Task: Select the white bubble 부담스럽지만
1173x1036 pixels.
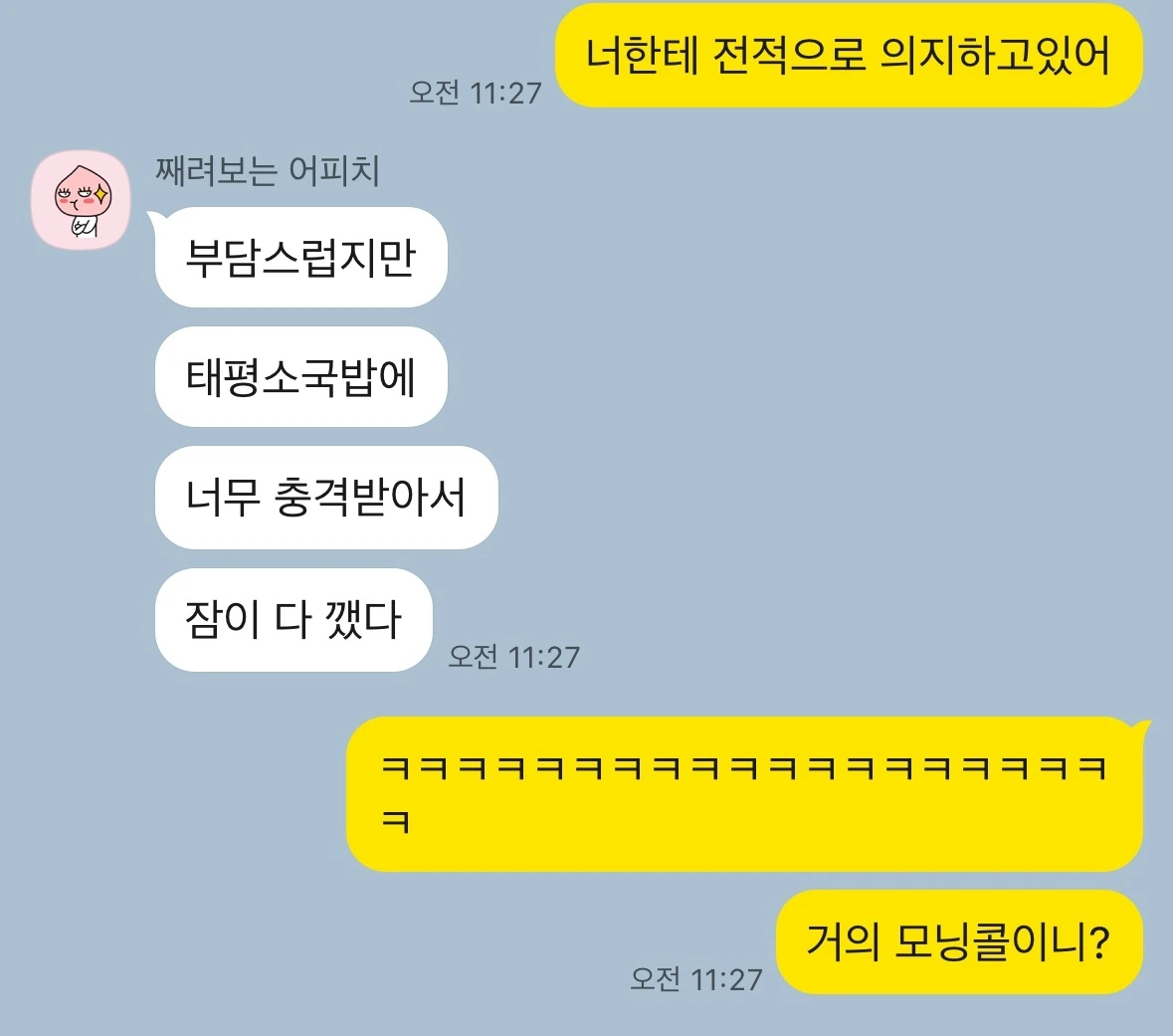Action: (300, 257)
